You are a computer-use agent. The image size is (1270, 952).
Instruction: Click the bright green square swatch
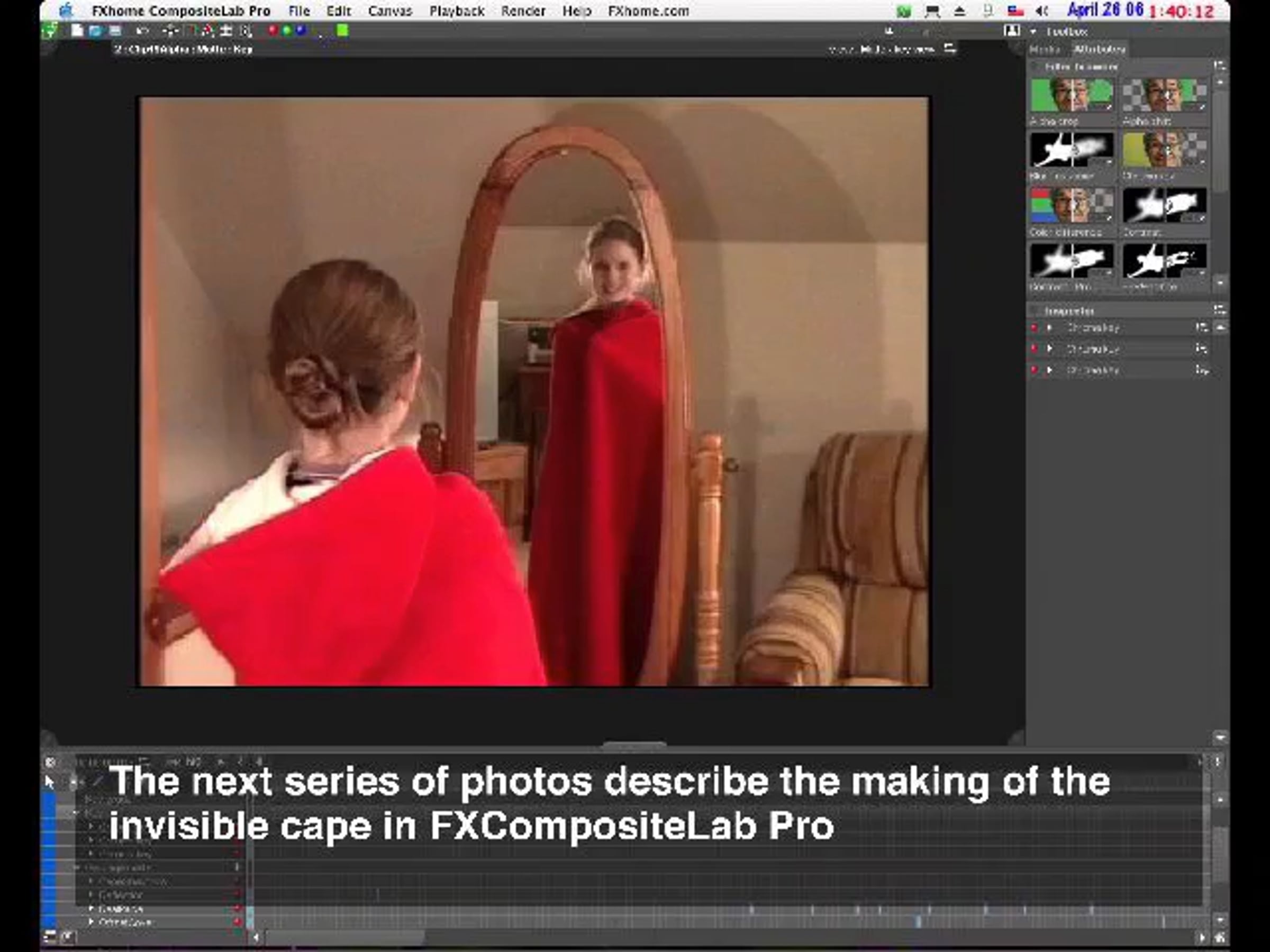coord(342,31)
